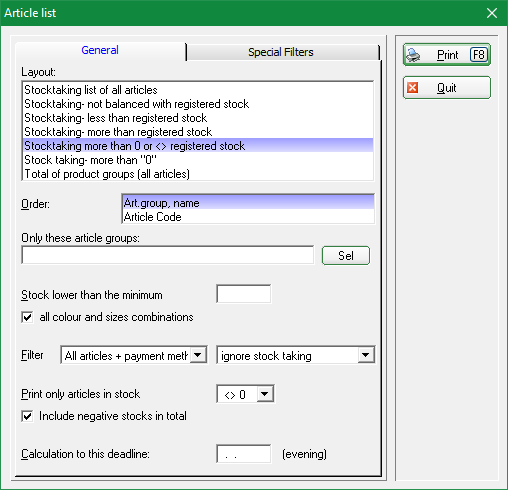Select the General tab
Screen dimensions: 508x490
coord(100,50)
